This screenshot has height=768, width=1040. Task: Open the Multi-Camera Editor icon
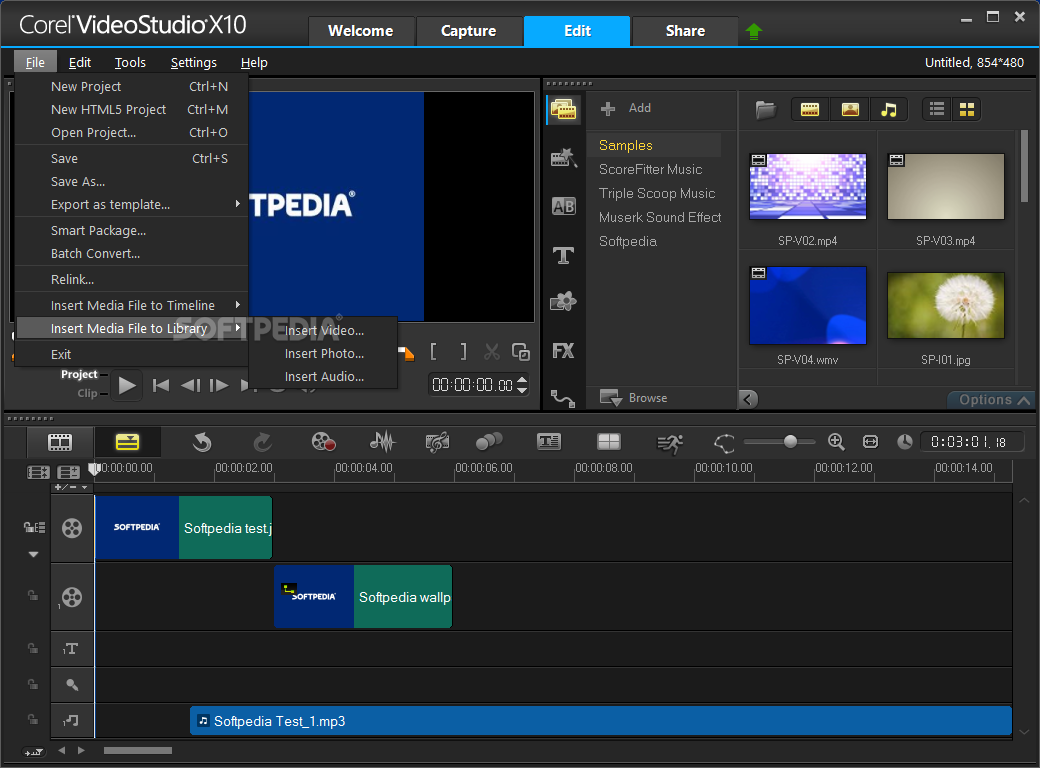point(608,442)
